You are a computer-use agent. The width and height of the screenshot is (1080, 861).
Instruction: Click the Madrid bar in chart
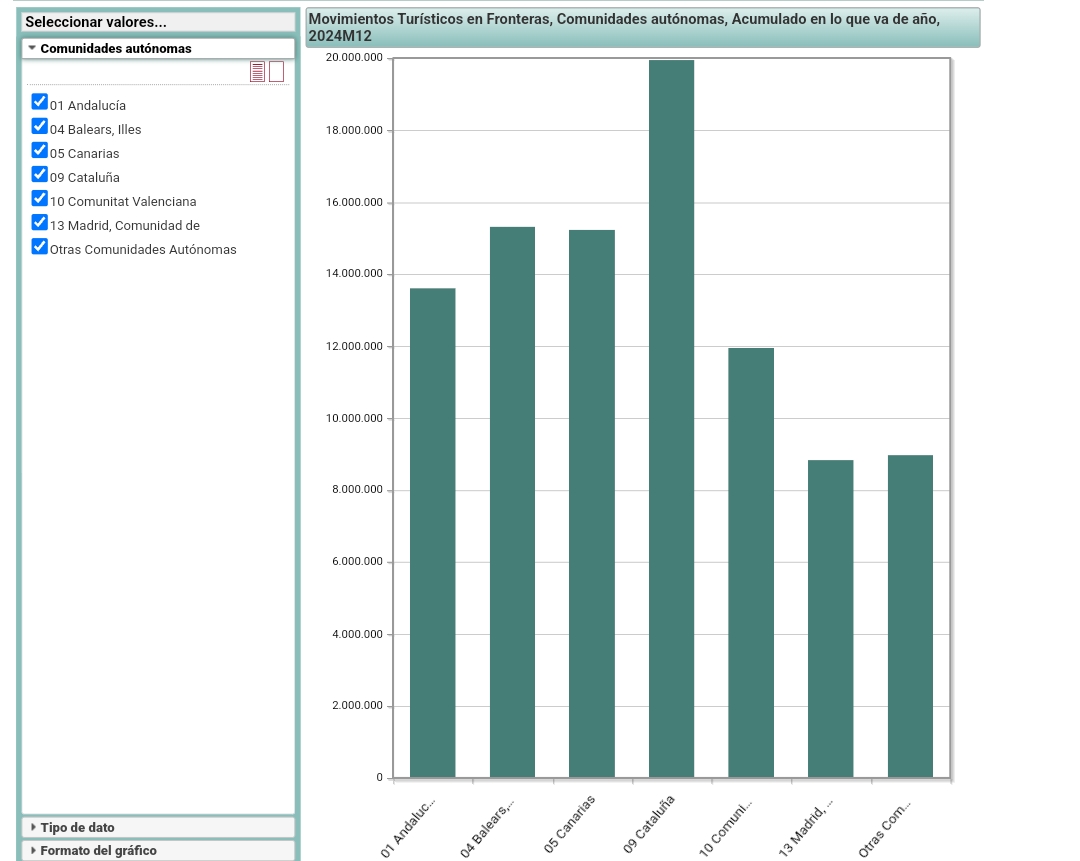click(830, 619)
